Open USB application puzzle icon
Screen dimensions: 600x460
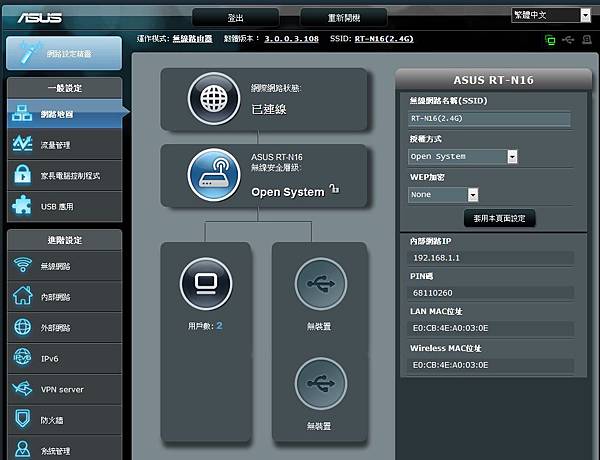click(22, 206)
